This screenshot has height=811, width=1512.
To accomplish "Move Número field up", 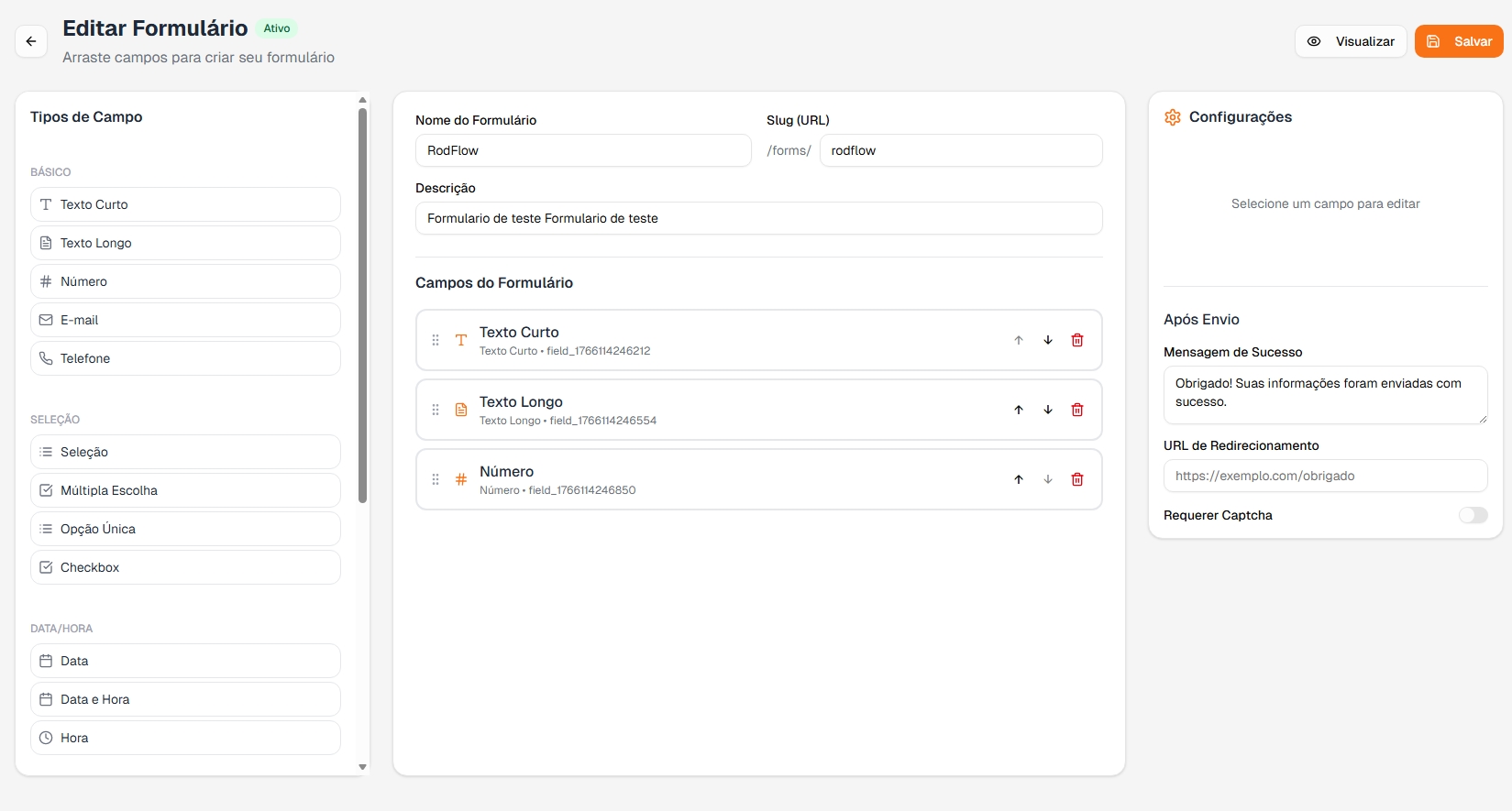I will pos(1019,479).
